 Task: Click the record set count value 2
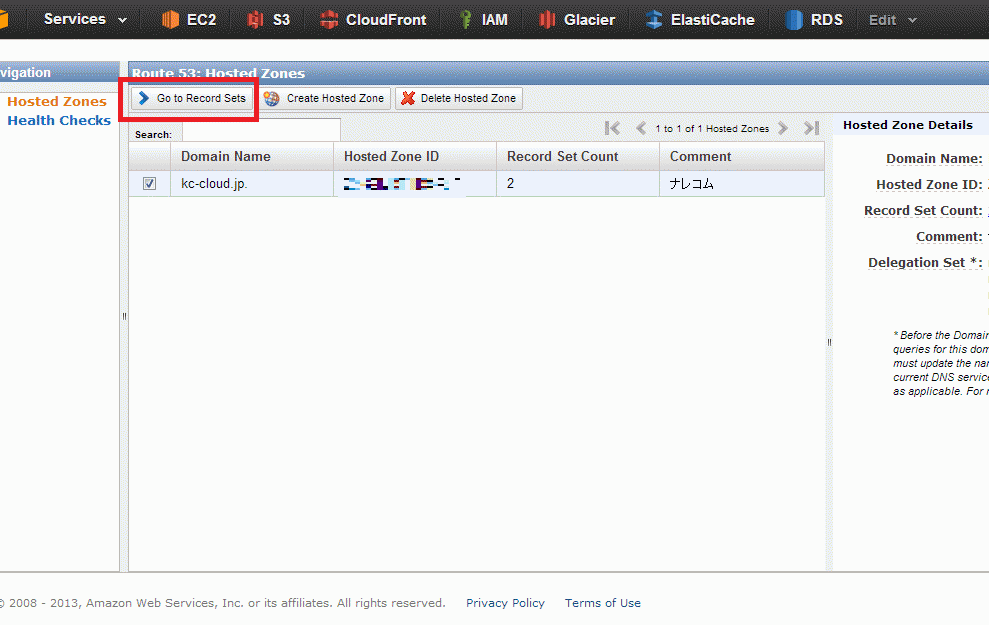pyautogui.click(x=510, y=184)
